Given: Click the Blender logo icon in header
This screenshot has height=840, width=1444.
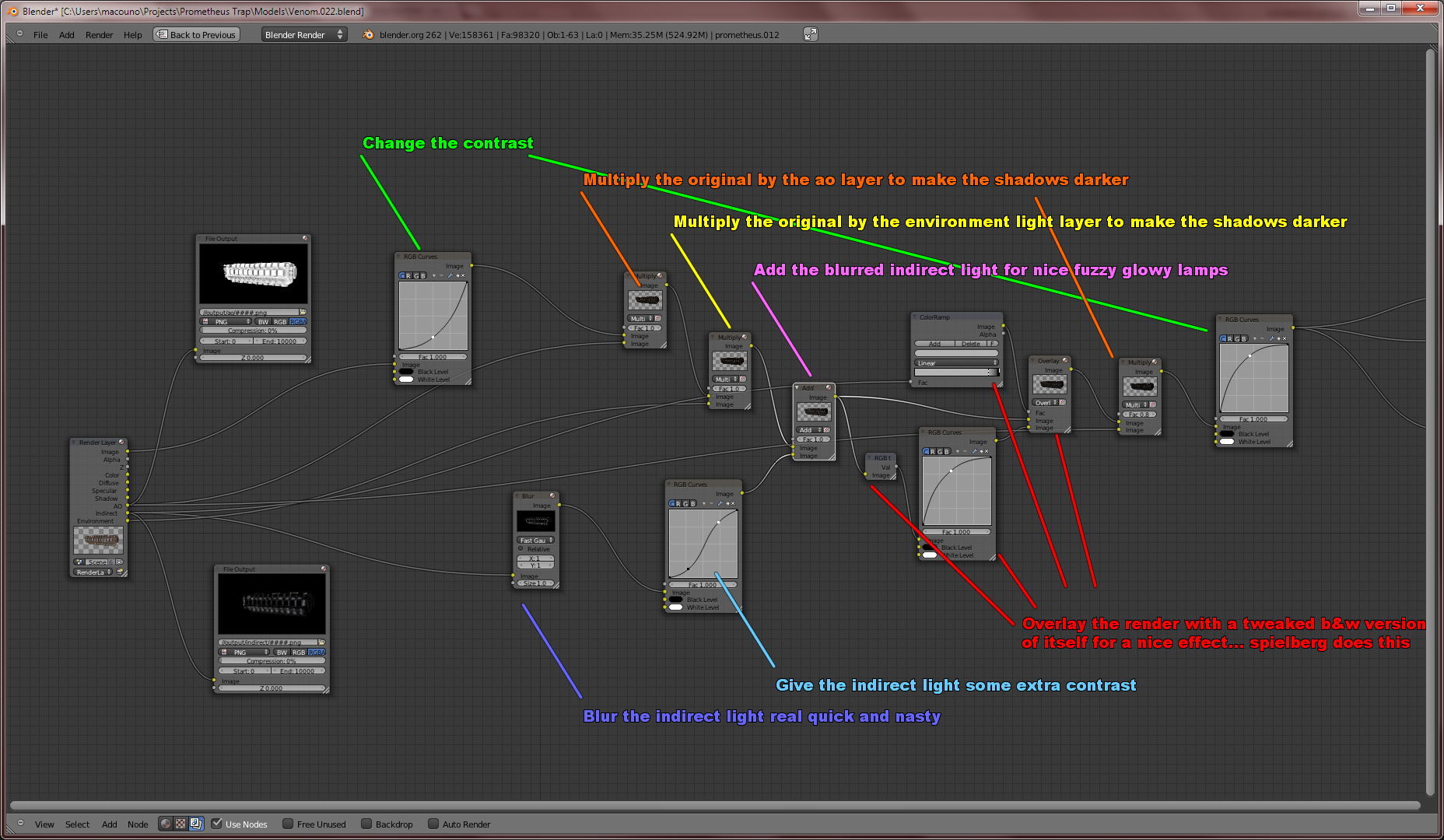Looking at the screenshot, I should point(369,34).
